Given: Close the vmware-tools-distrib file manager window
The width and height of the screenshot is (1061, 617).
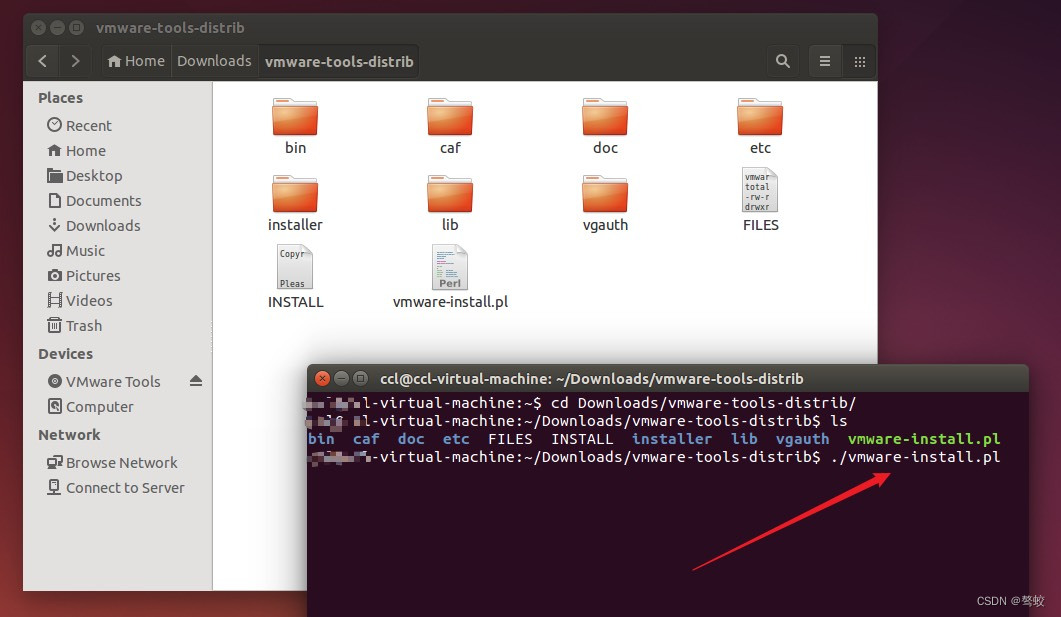Looking at the screenshot, I should click(39, 28).
